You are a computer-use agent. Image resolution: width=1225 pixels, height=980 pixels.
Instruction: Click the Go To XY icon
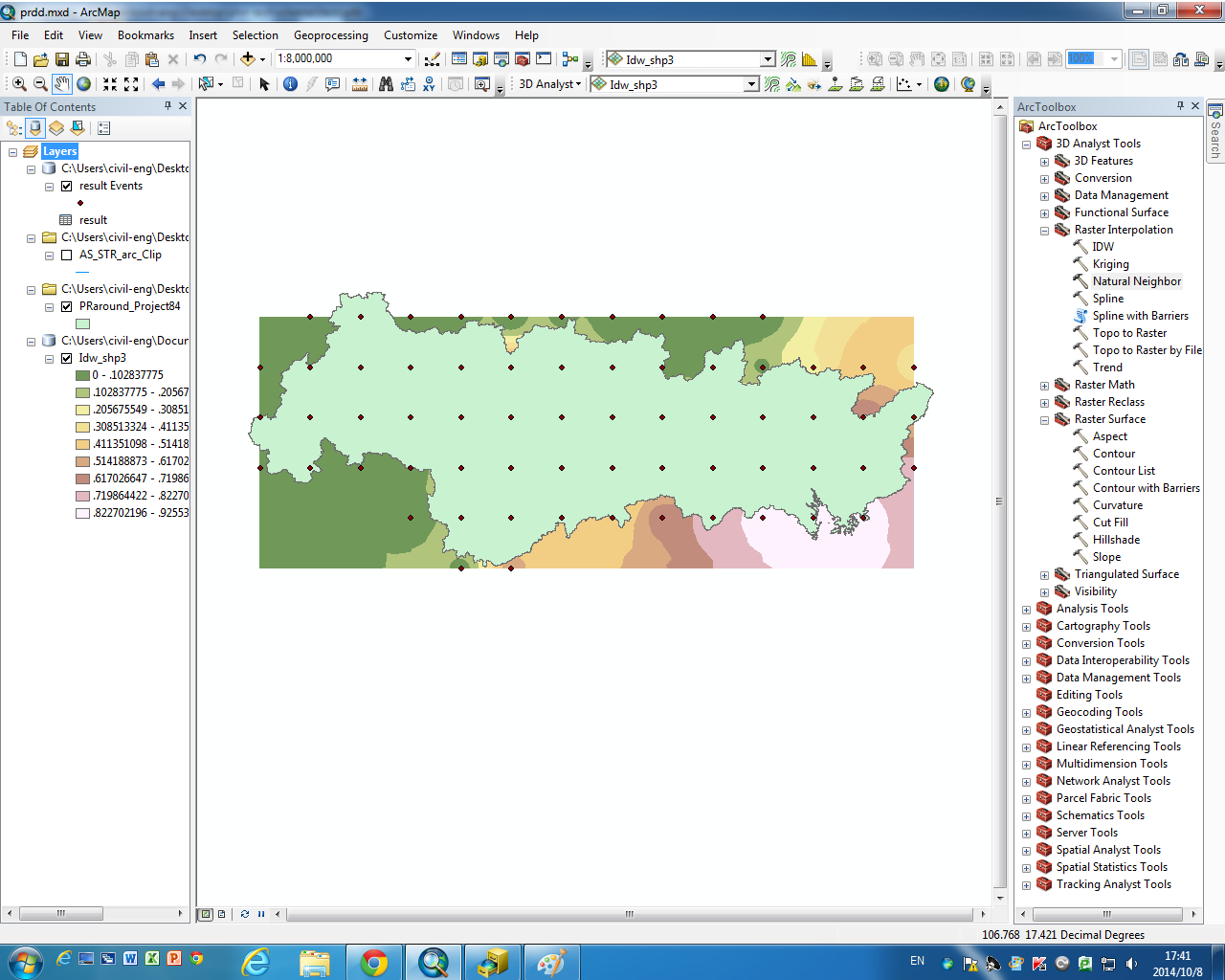pyautogui.click(x=429, y=84)
